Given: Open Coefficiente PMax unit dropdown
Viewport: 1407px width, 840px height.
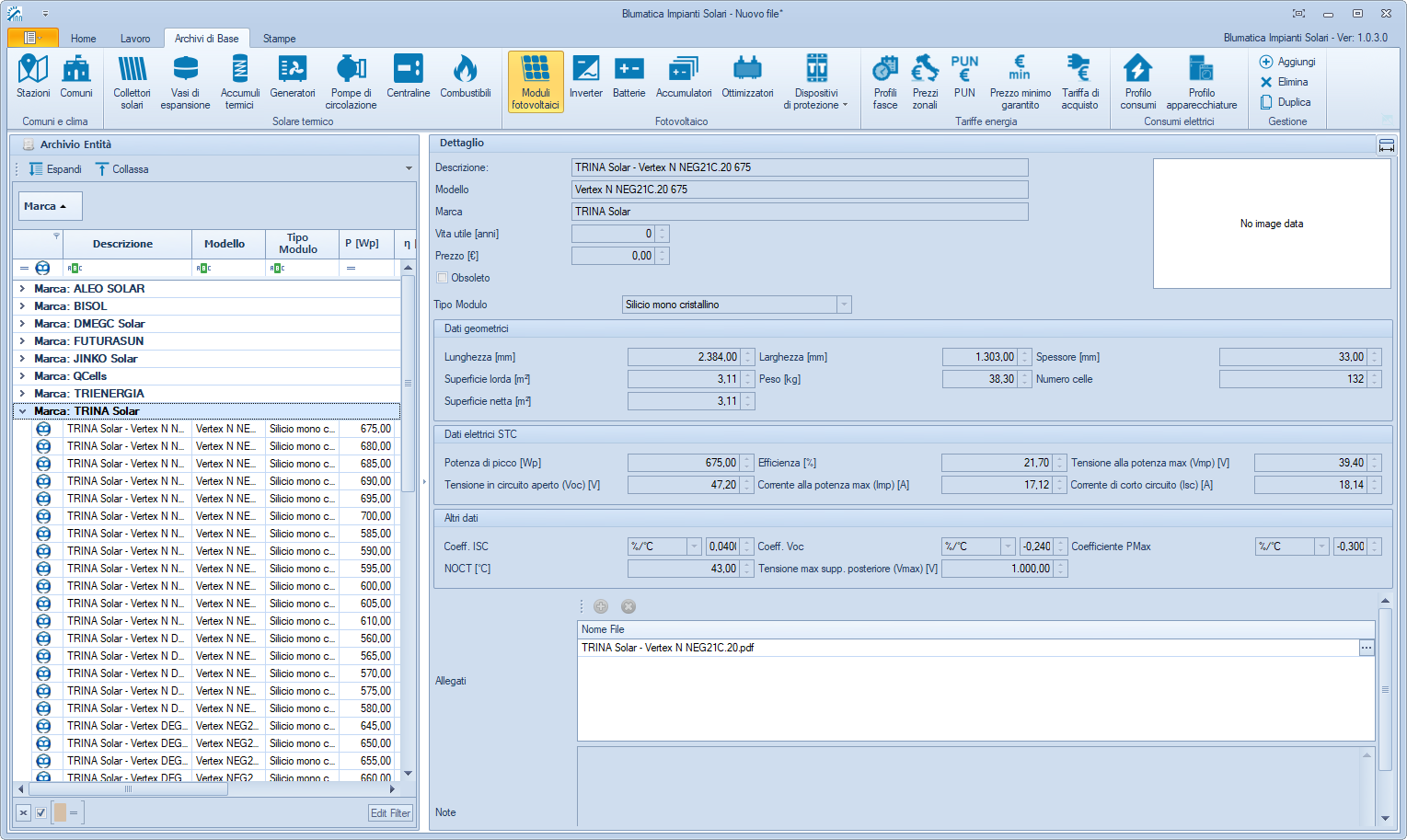Looking at the screenshot, I should coord(1321,547).
